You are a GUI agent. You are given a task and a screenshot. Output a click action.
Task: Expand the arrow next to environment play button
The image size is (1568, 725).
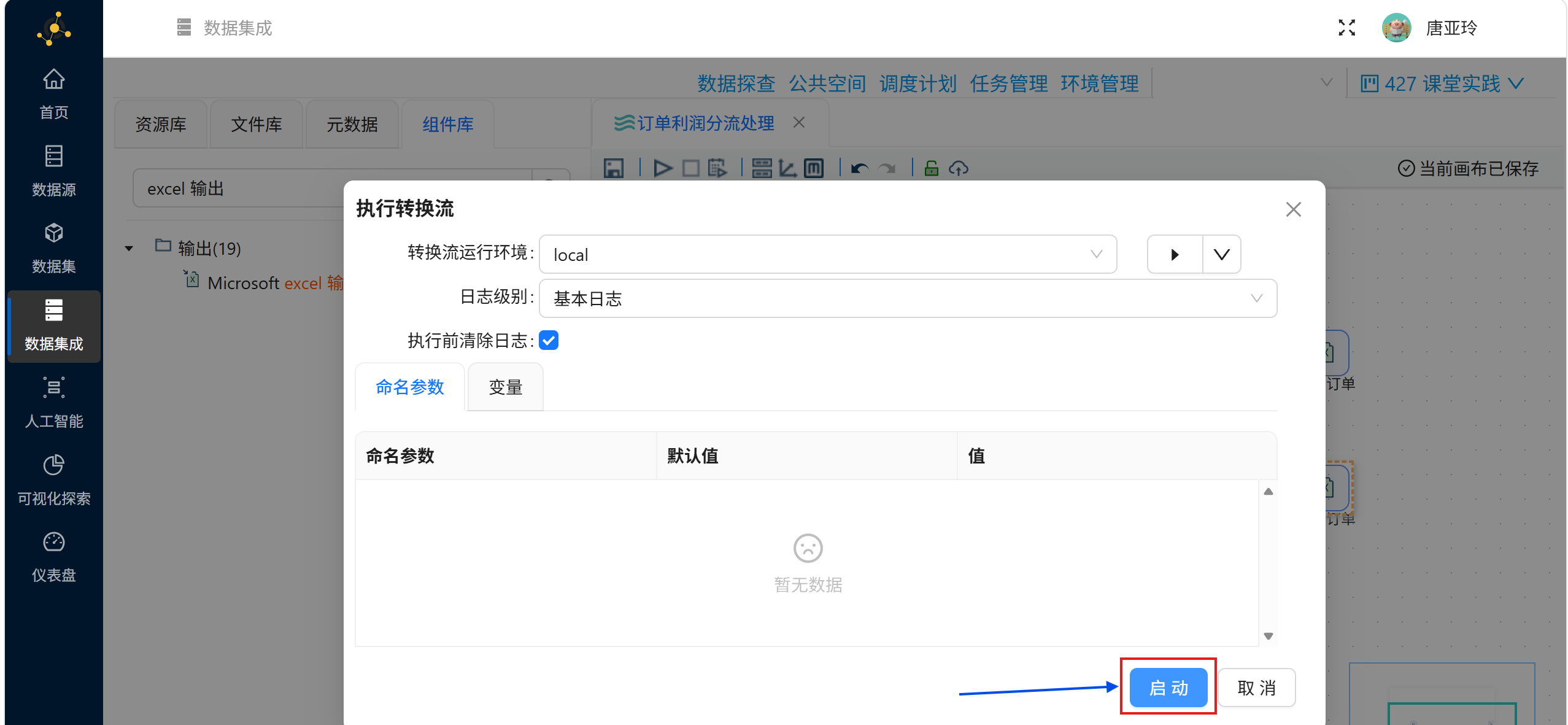coord(1221,254)
